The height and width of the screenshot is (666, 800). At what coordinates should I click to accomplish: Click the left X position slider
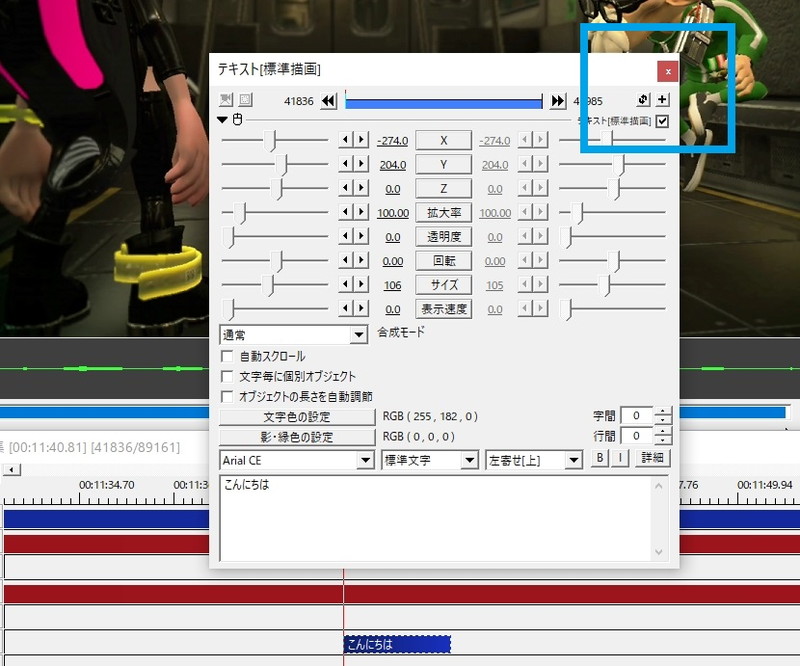(275, 140)
